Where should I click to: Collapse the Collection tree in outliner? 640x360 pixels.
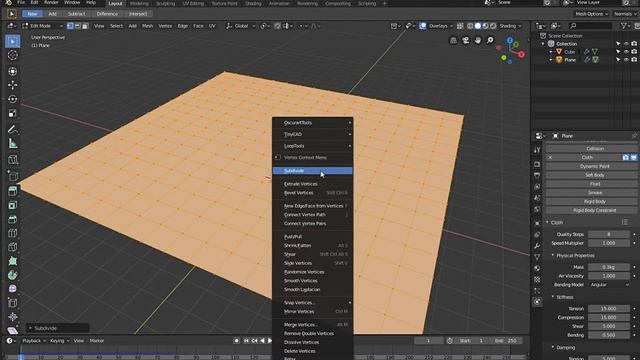pos(543,44)
